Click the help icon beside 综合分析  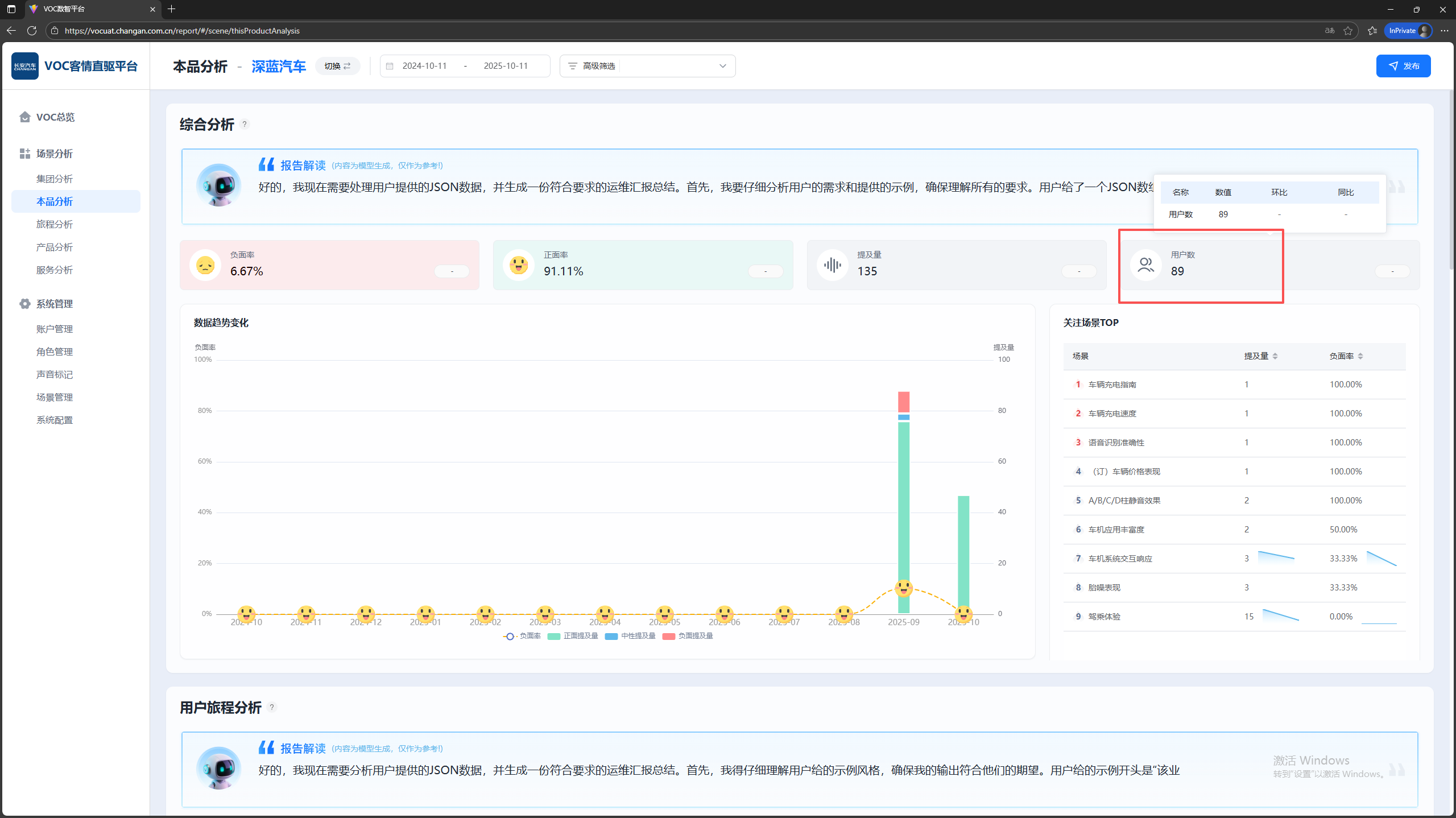click(x=245, y=124)
